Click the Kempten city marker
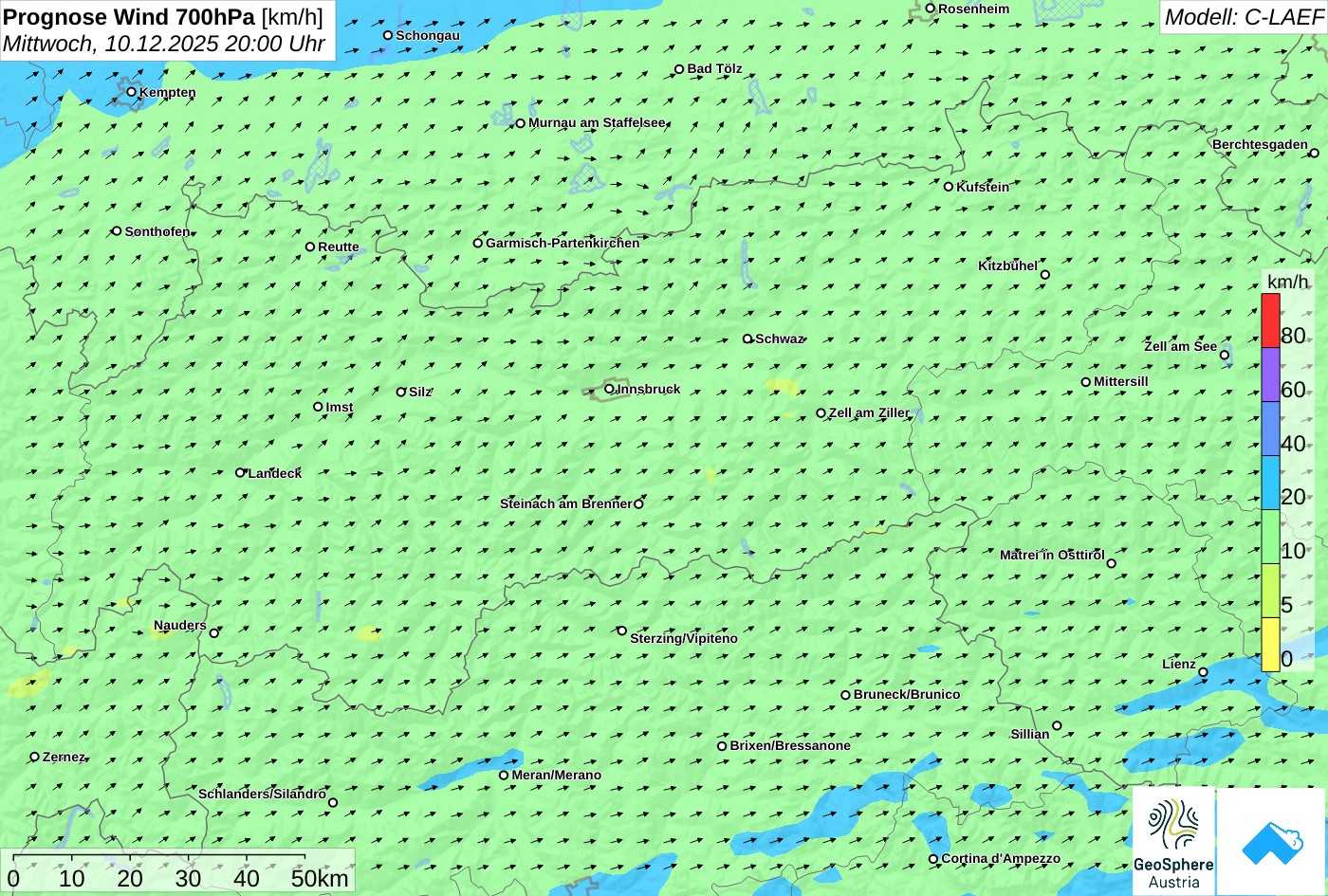 [132, 92]
